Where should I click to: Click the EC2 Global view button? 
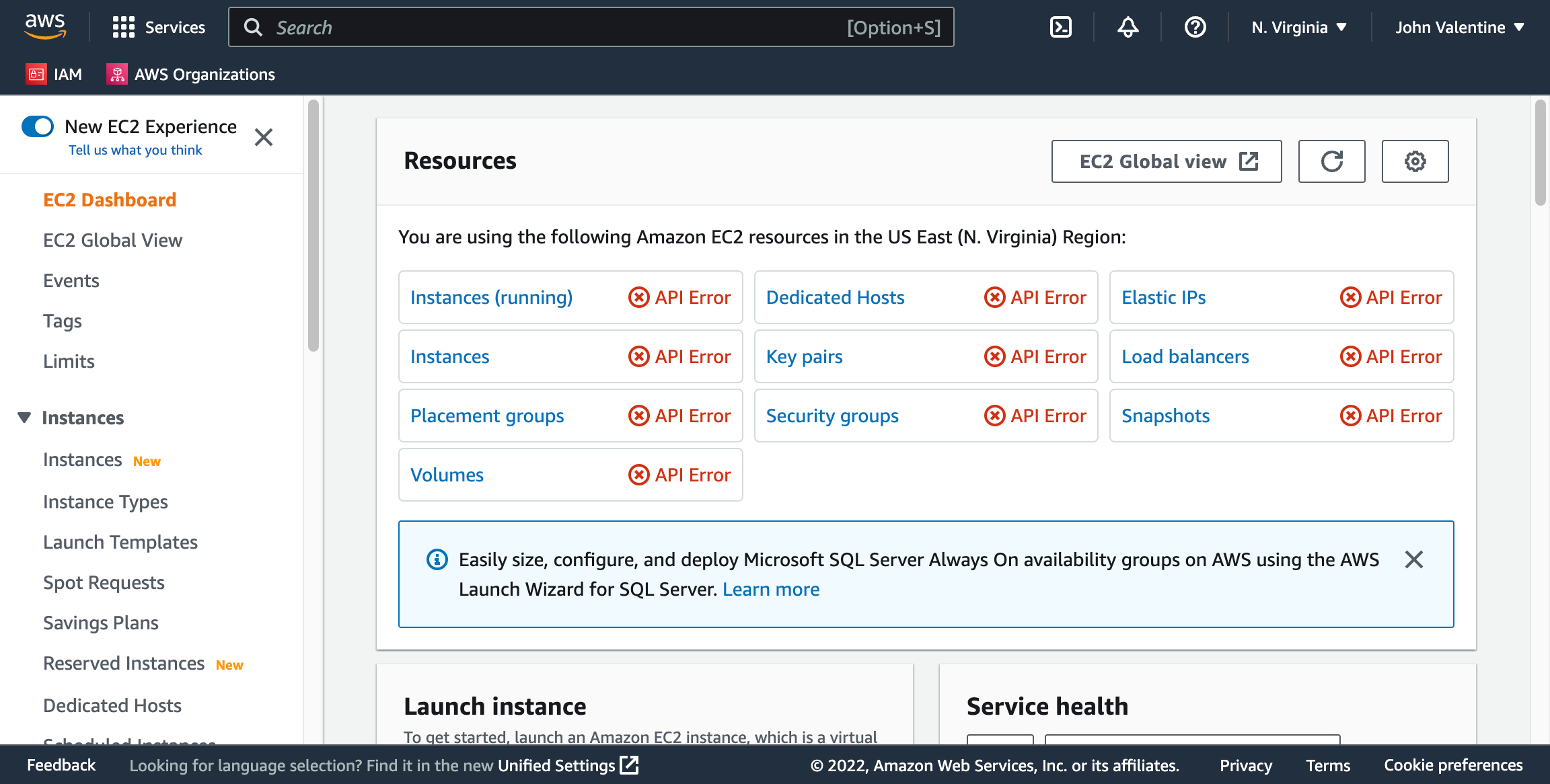coord(1167,161)
